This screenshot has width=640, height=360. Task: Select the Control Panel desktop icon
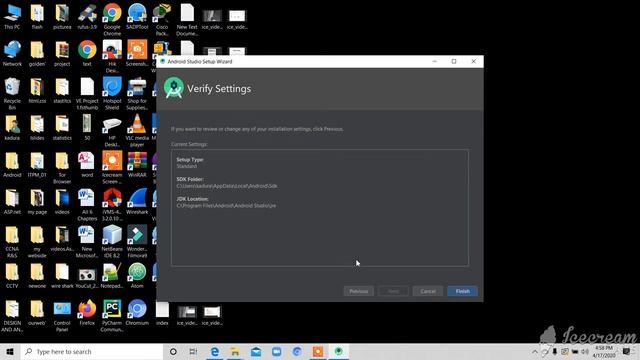62,316
